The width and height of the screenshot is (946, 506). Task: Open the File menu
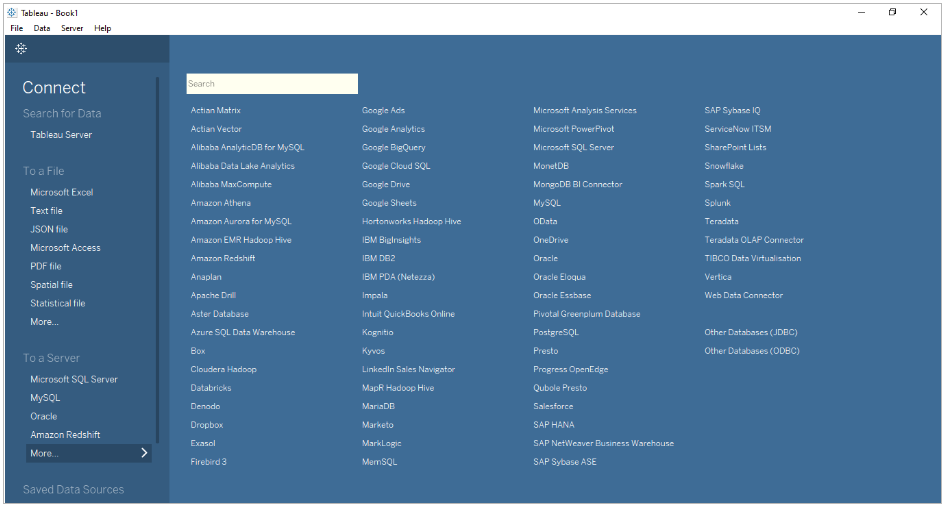[16, 28]
